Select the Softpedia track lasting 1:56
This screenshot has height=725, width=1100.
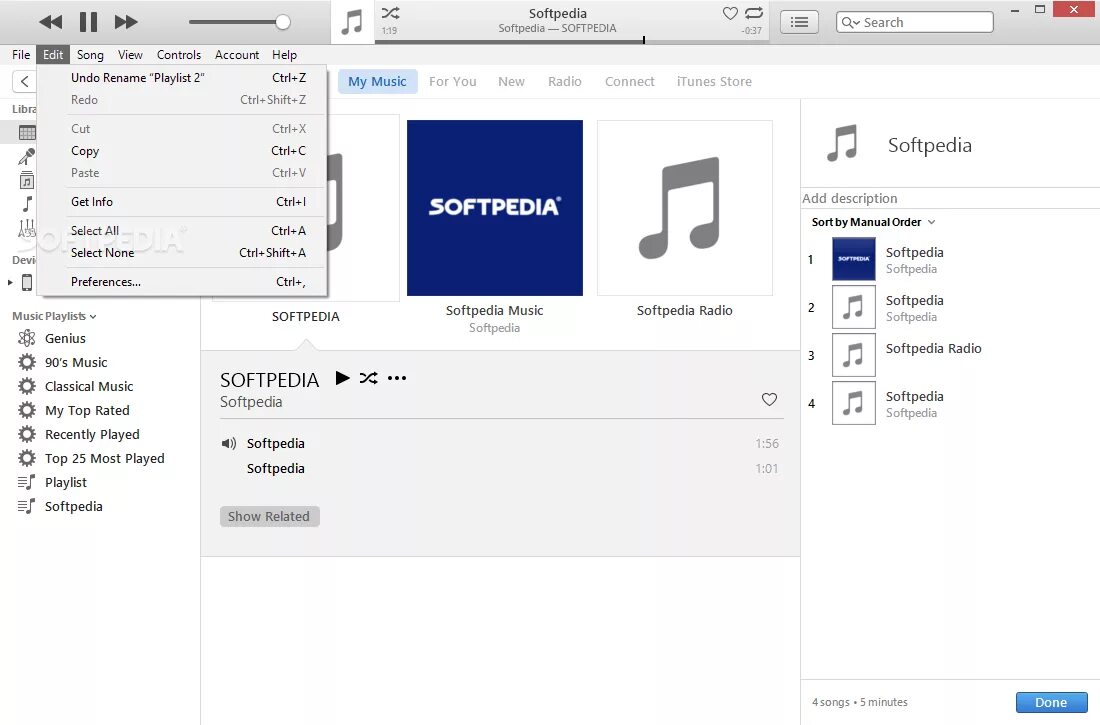pyautogui.click(x=501, y=444)
